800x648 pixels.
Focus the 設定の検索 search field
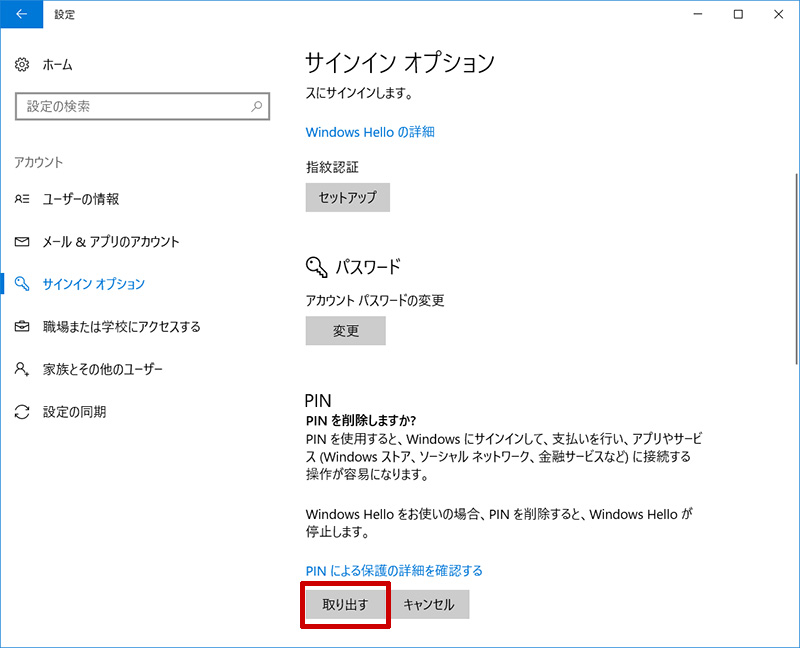tap(142, 106)
